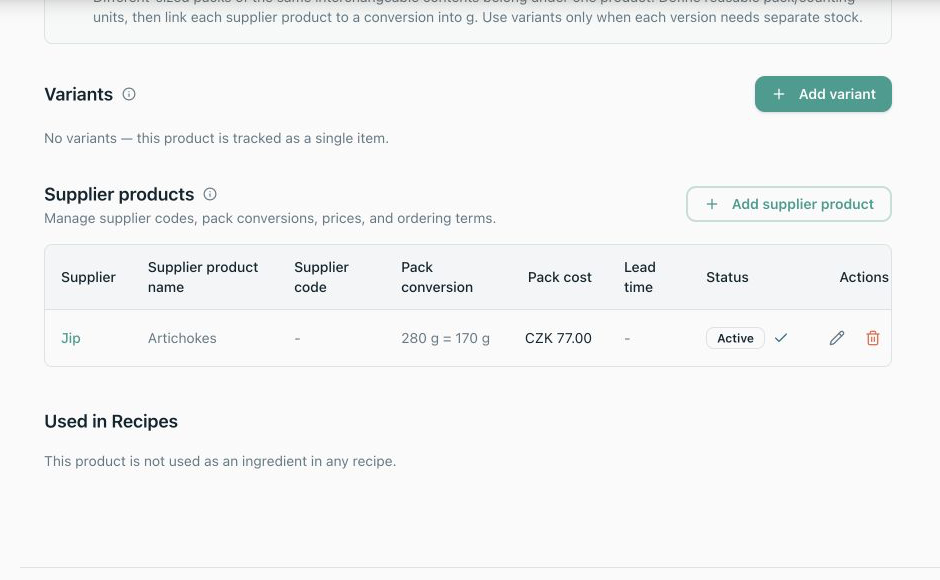The height and width of the screenshot is (580, 940).
Task: Open the info icon beside Supplier products
Action: coord(210,194)
